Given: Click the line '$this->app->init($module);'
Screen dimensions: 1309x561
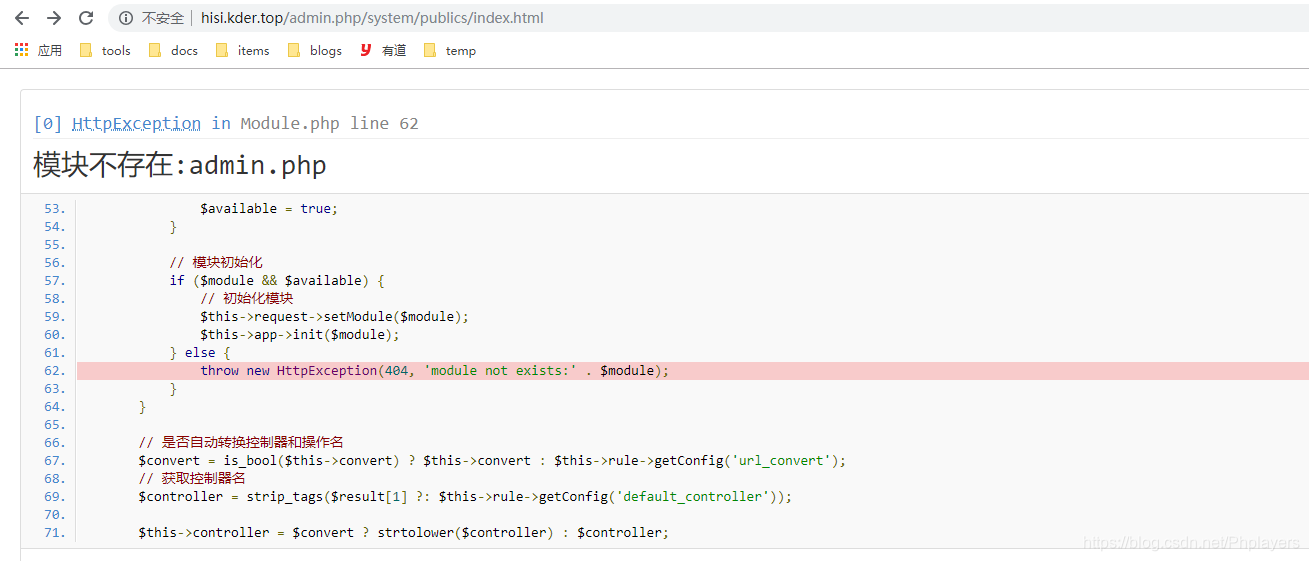Looking at the screenshot, I should 300,334.
